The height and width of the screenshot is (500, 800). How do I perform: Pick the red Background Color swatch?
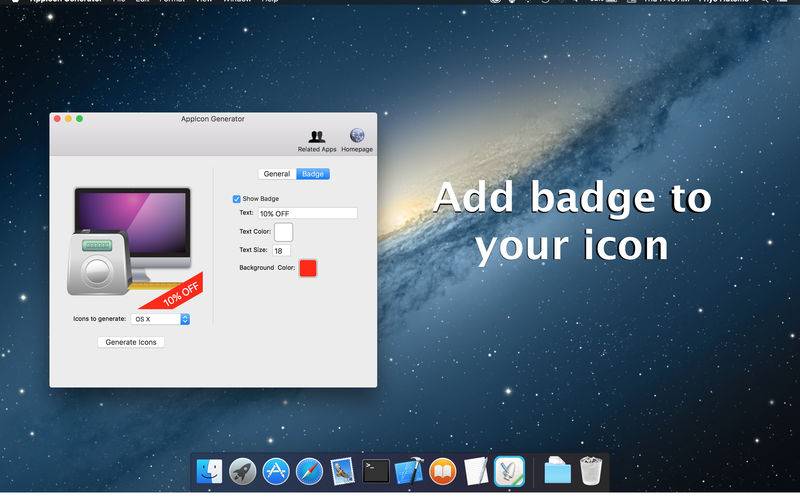308,268
